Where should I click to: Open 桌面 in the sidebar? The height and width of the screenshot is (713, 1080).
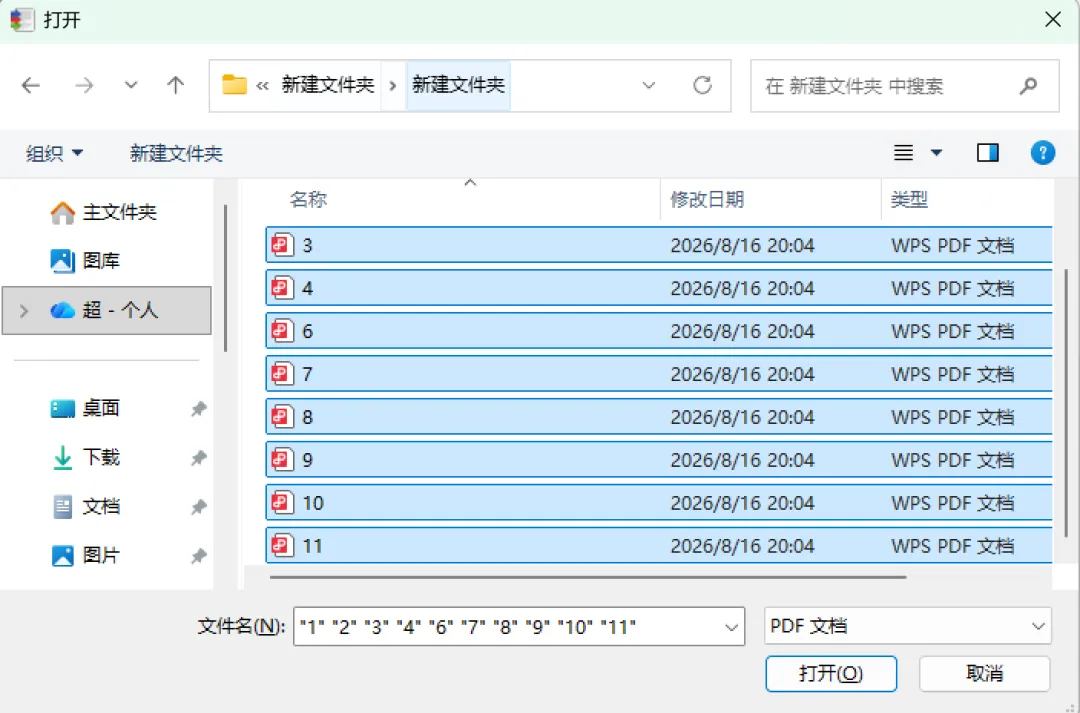pos(85,409)
